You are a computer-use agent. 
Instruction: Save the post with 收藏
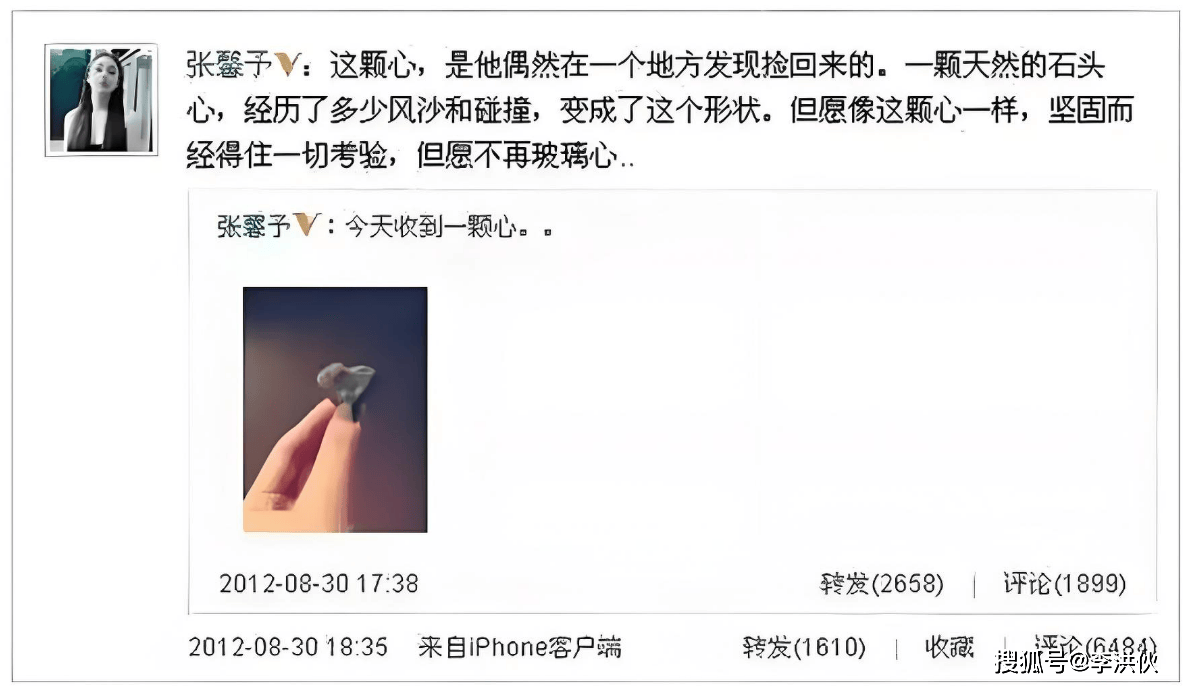[x=949, y=647]
